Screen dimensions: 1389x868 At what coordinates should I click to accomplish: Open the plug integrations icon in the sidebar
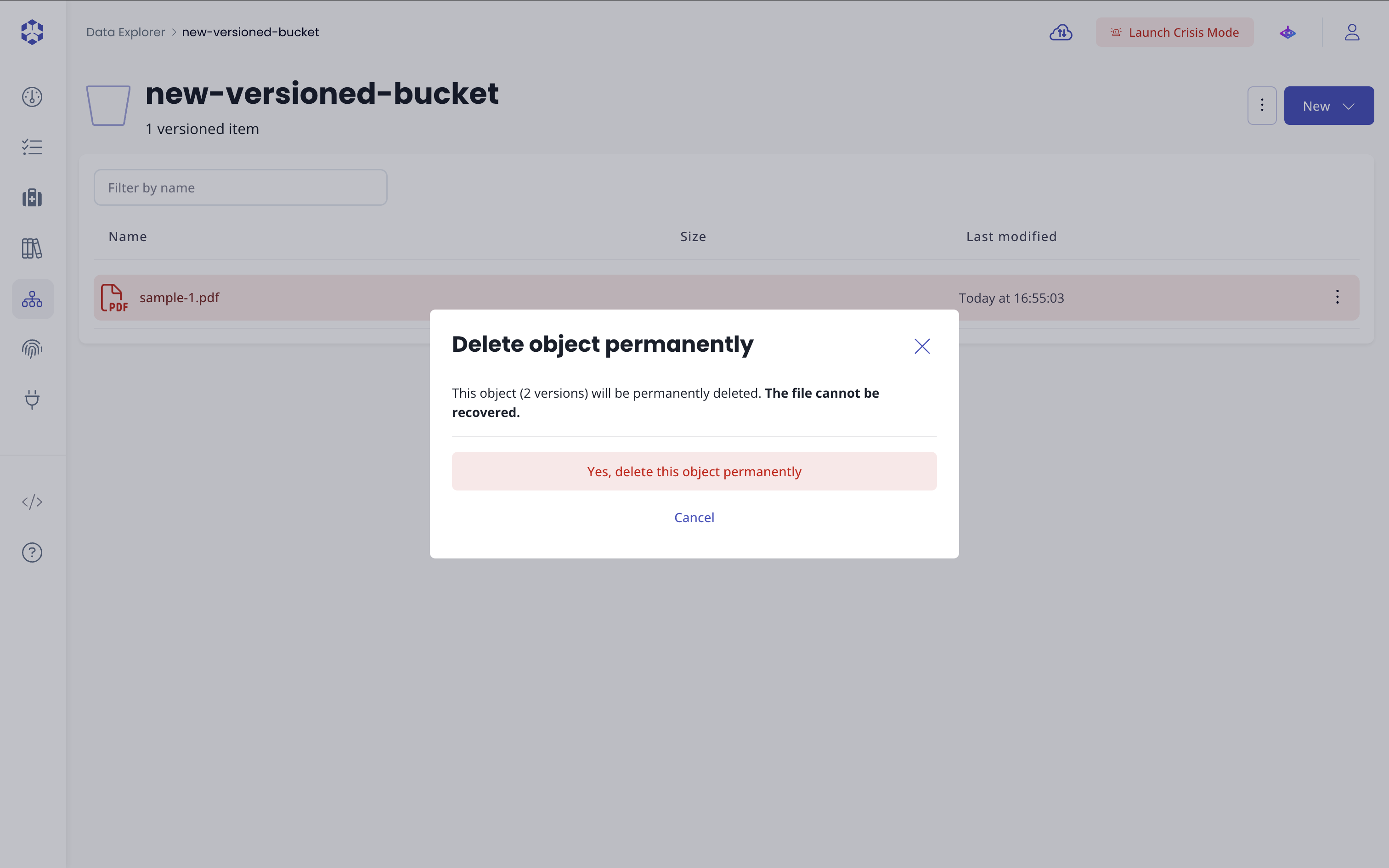(32, 400)
